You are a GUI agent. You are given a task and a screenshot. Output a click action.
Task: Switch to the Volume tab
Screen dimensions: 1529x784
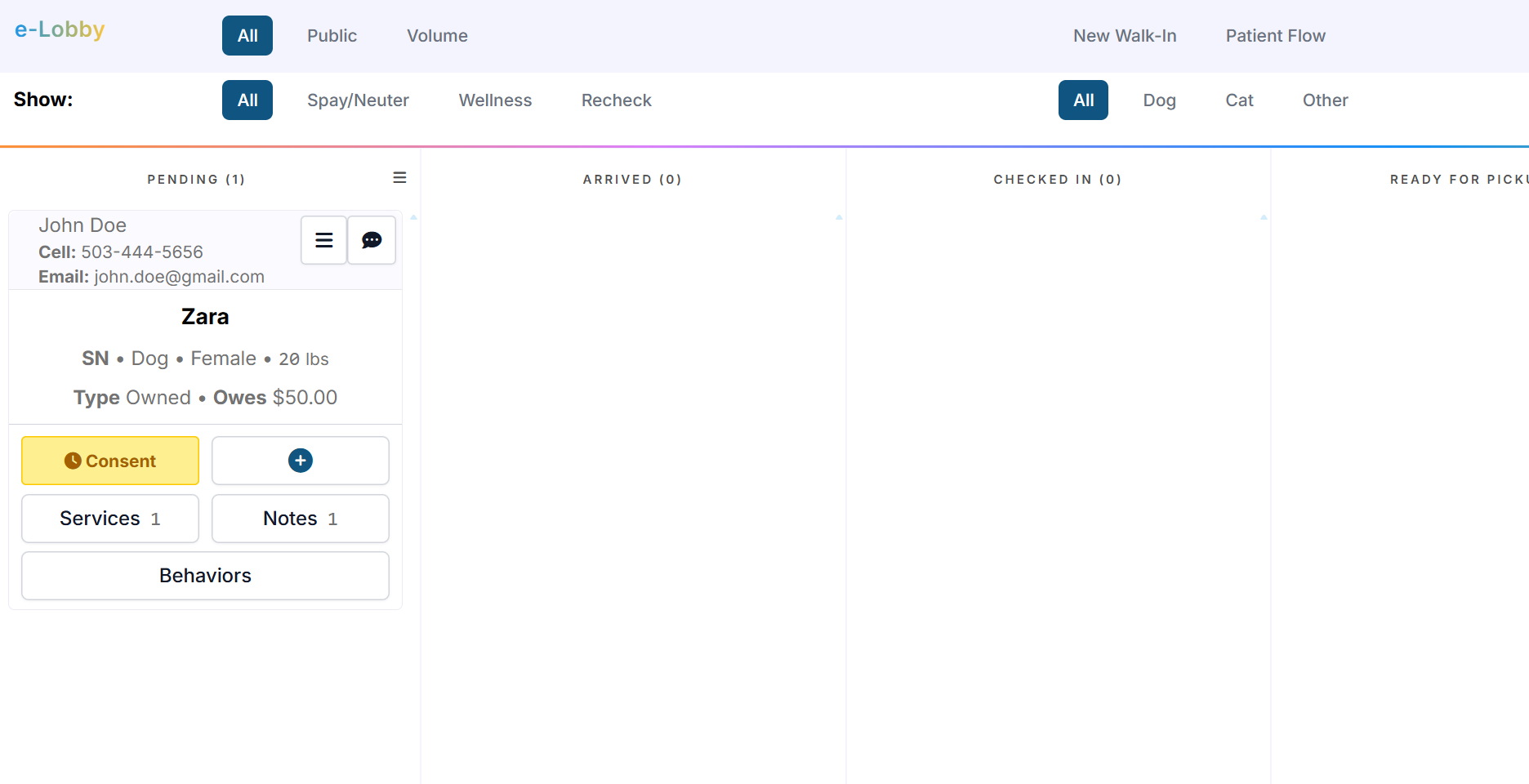[437, 36]
